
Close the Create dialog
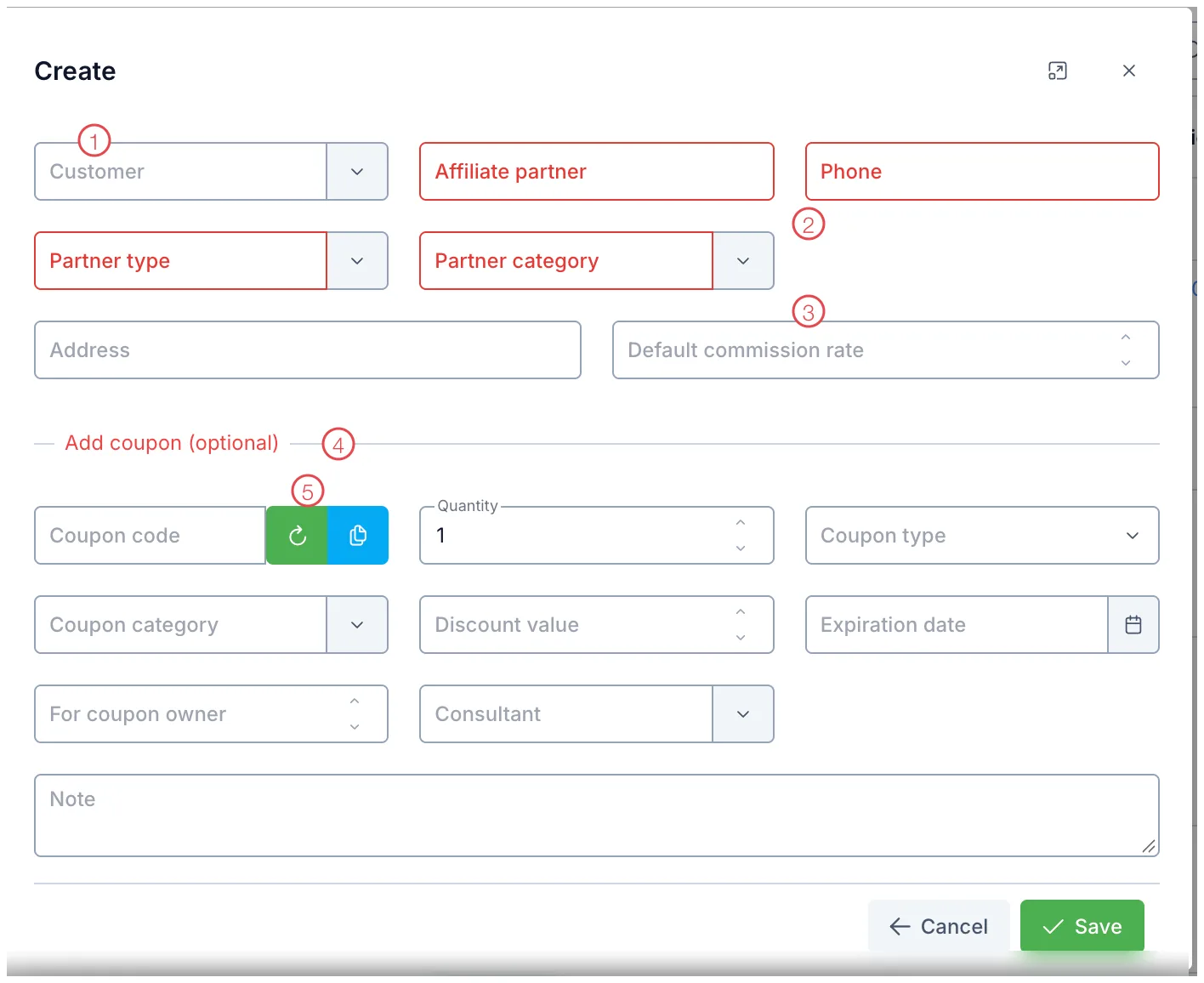click(1129, 71)
